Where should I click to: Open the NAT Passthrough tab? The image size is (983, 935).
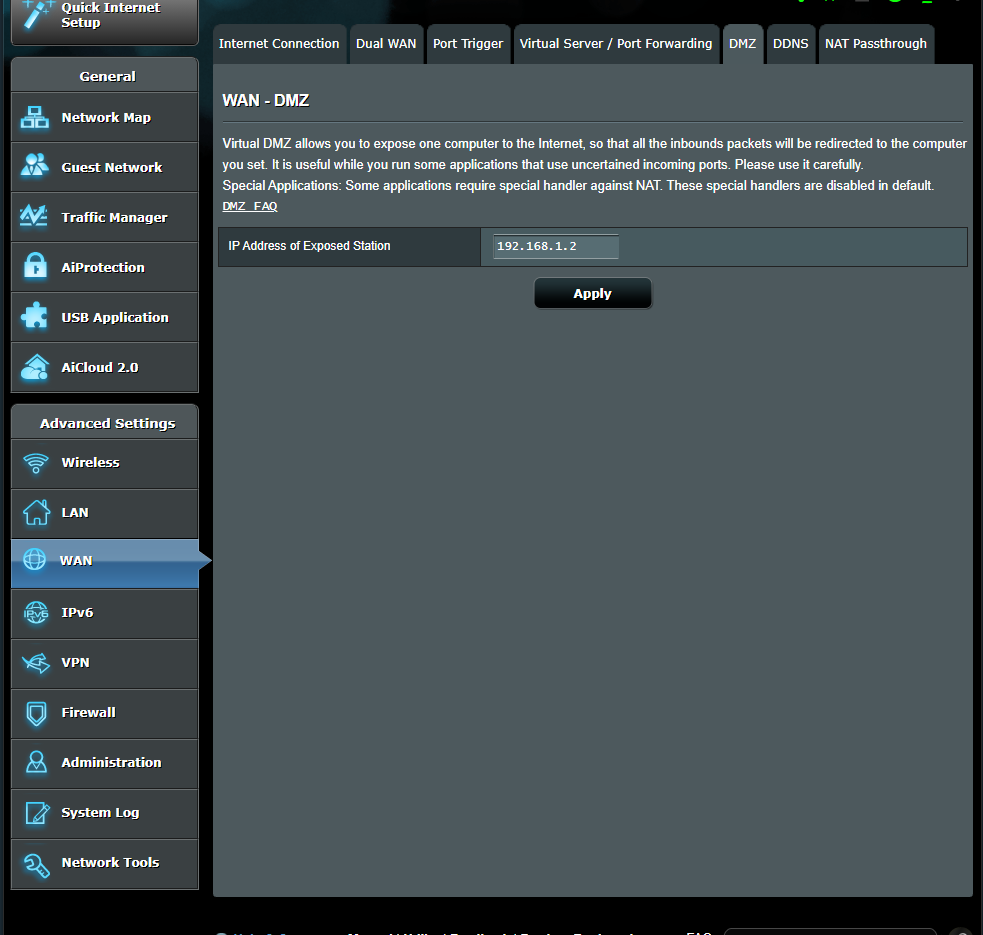coord(876,44)
